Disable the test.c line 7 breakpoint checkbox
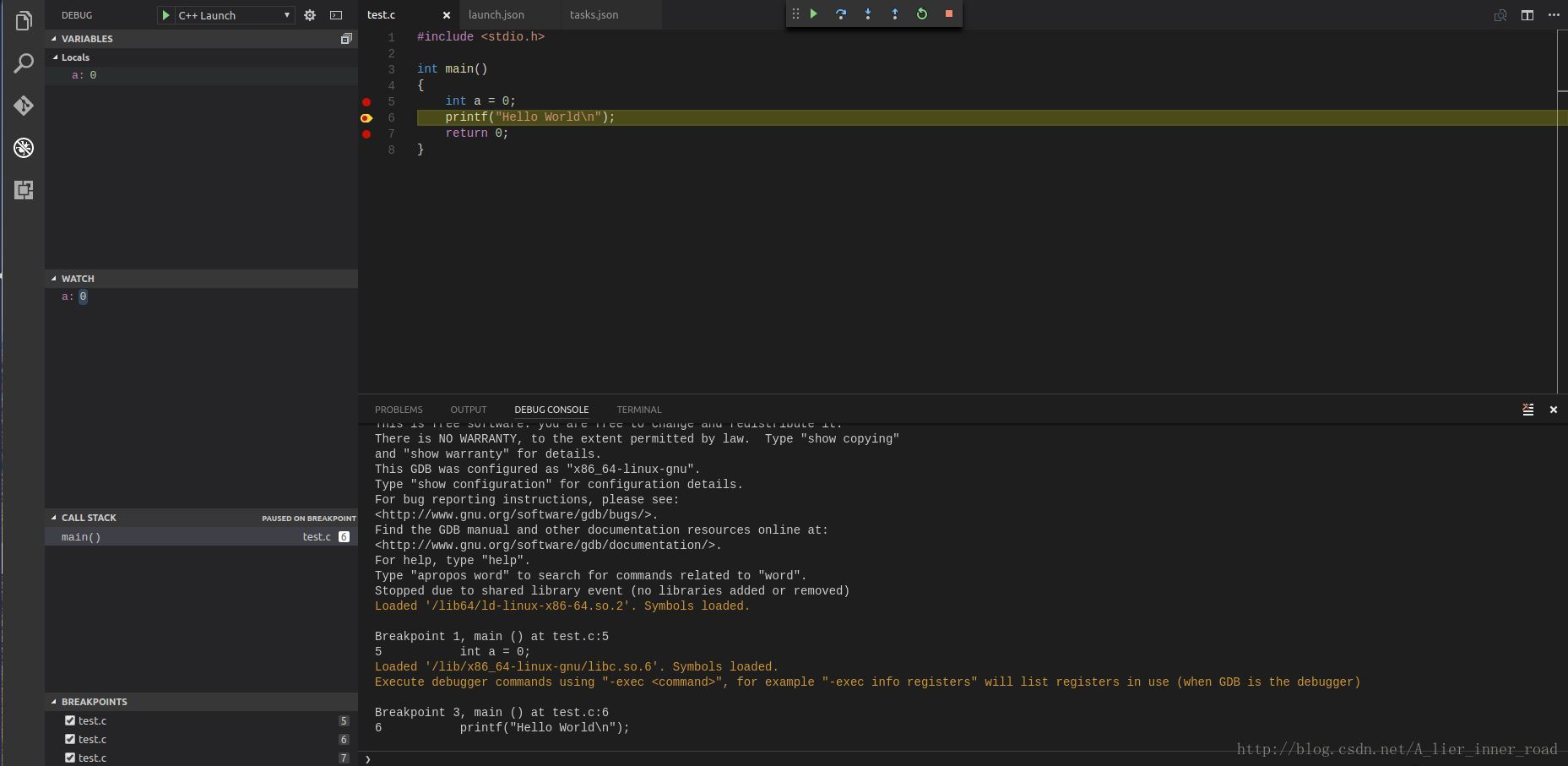The image size is (1568, 766). click(x=70, y=758)
